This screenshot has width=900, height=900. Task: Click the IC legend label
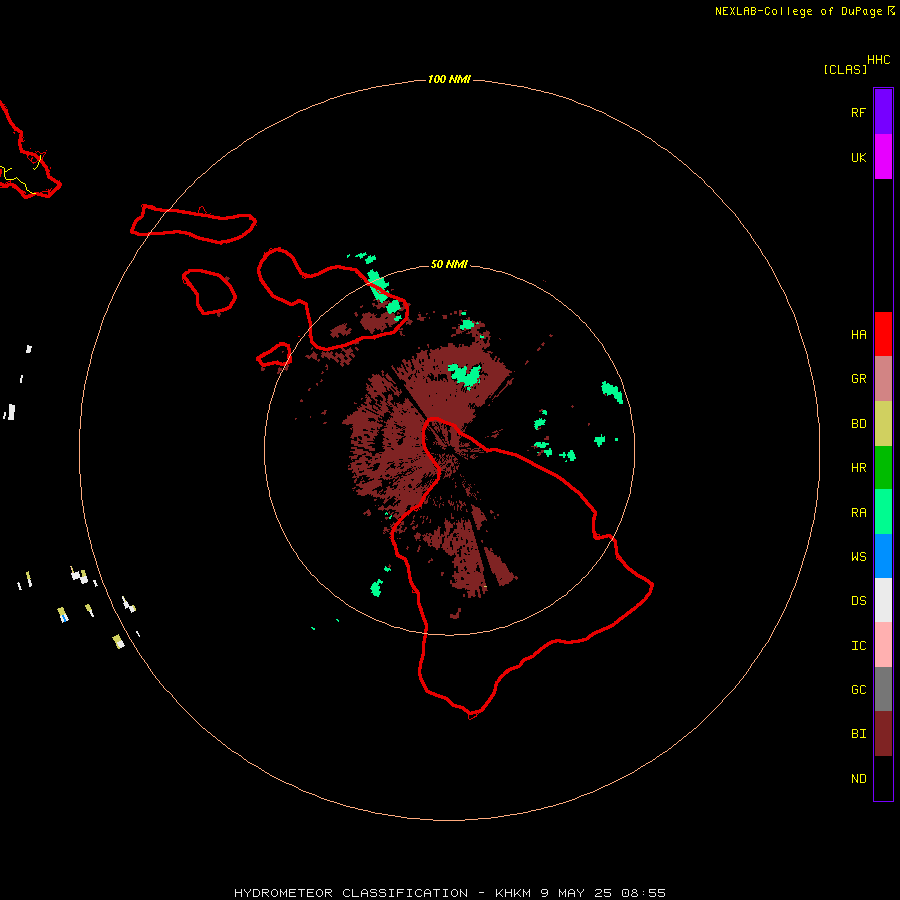pyautogui.click(x=858, y=646)
